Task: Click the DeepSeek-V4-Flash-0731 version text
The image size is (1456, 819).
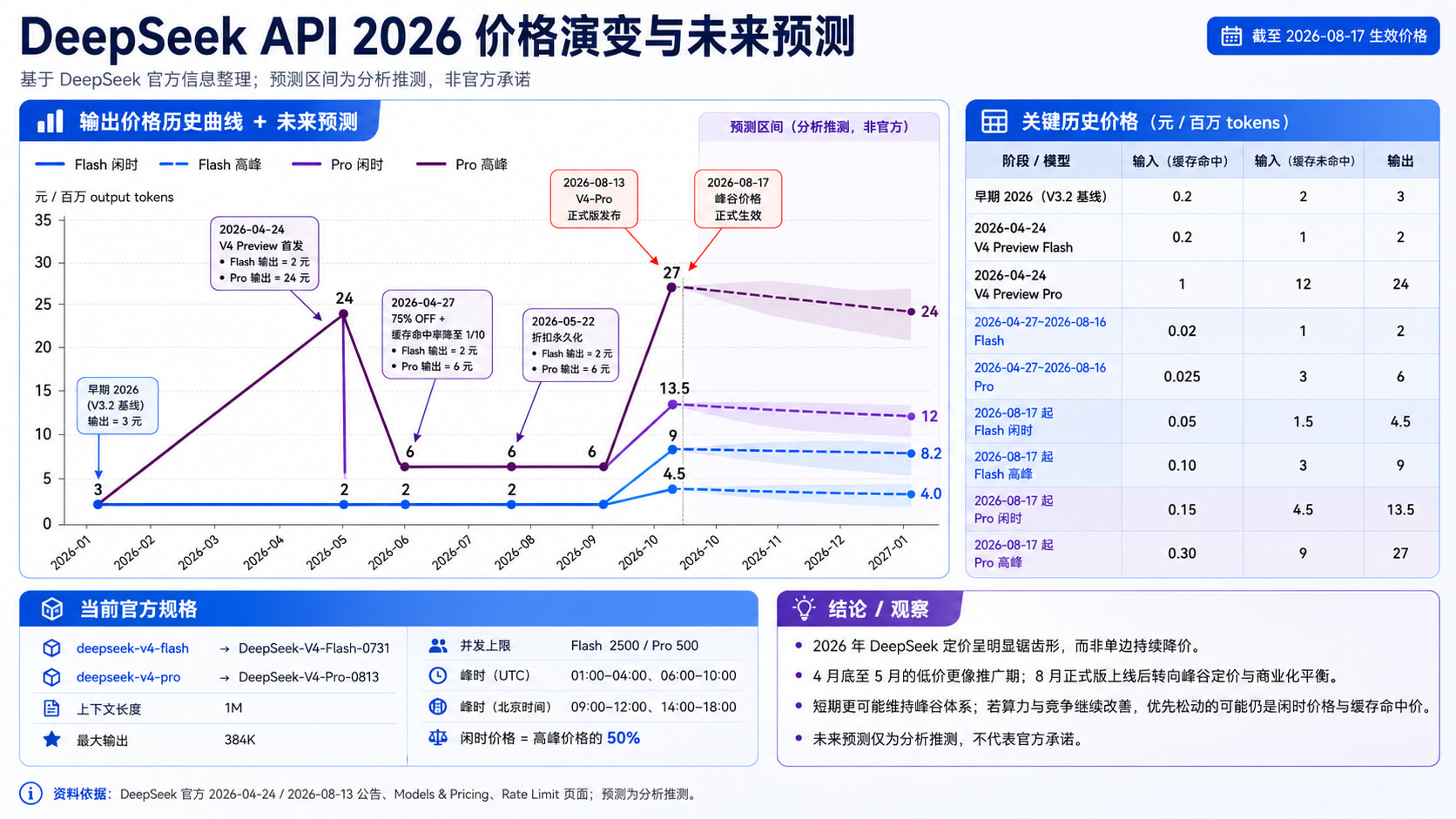Action: pos(314,648)
